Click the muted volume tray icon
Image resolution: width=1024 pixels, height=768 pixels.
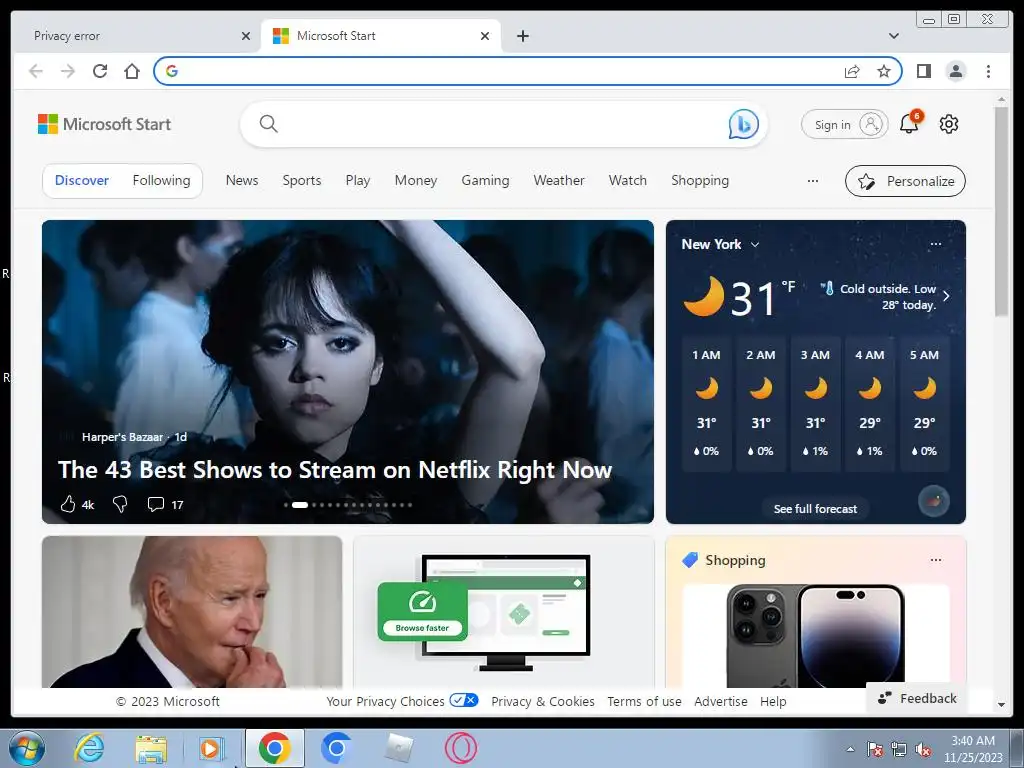923,749
